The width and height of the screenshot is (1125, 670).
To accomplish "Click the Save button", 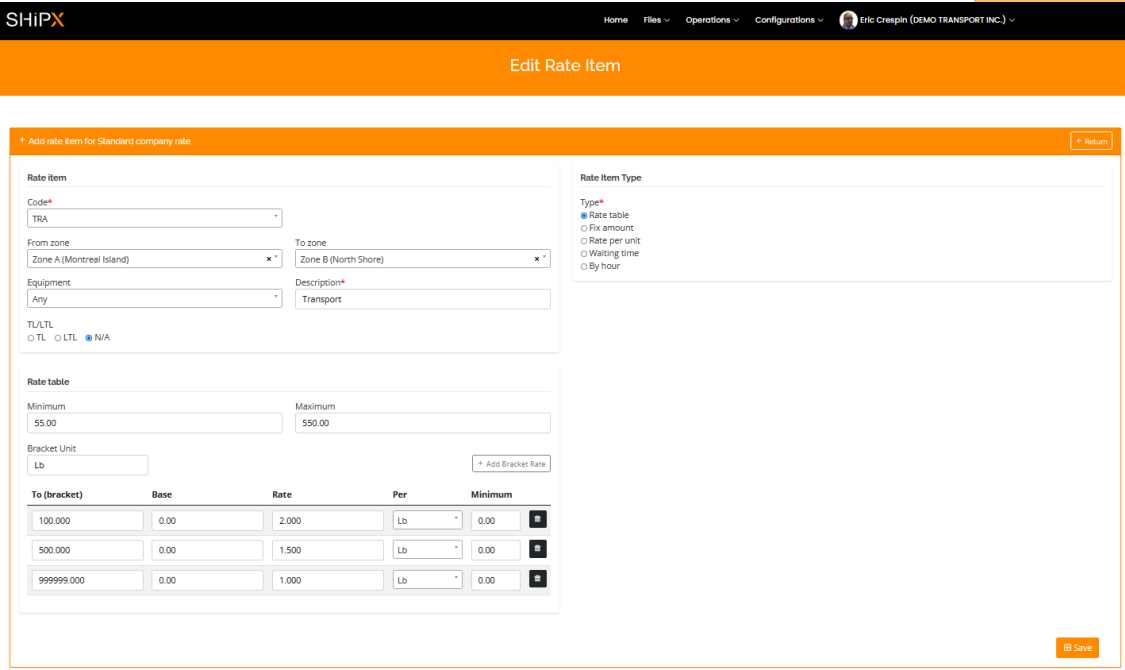I will 1077,648.
